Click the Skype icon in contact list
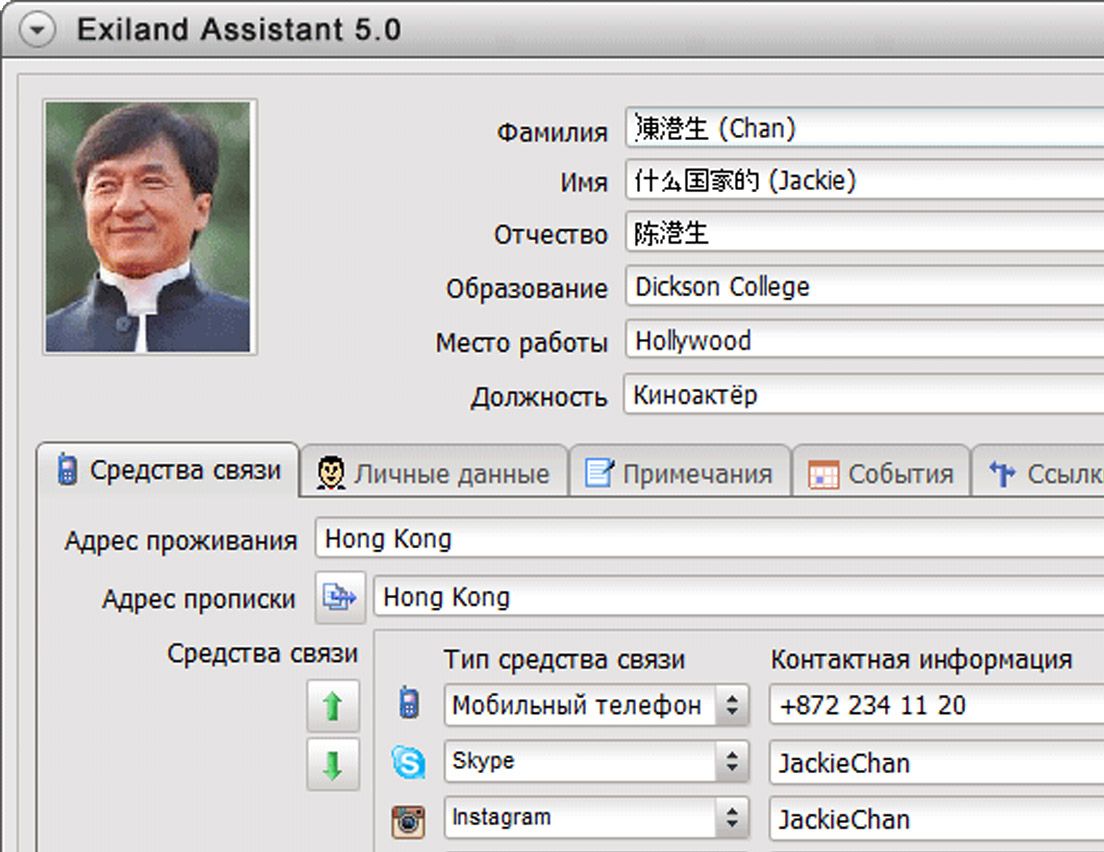 click(x=408, y=763)
